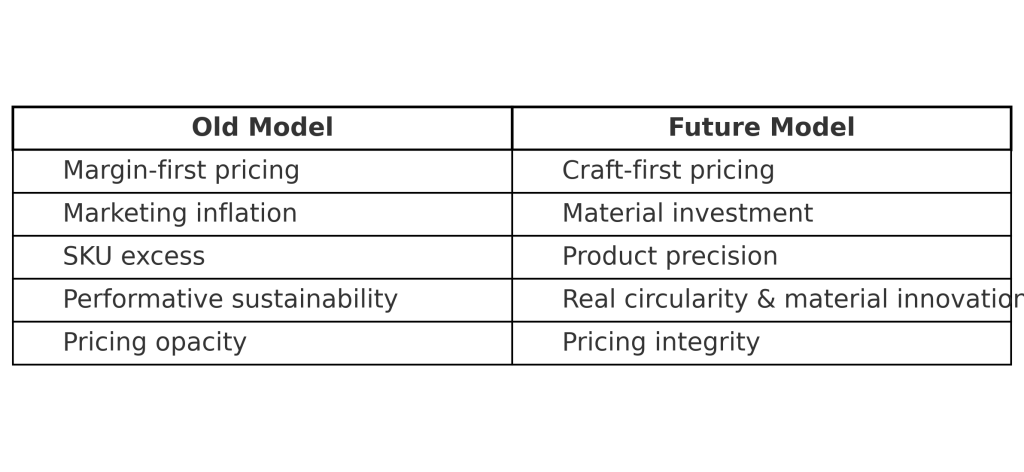Select the "Pricing integrity" cell
1024x472 pixels.
click(661, 343)
